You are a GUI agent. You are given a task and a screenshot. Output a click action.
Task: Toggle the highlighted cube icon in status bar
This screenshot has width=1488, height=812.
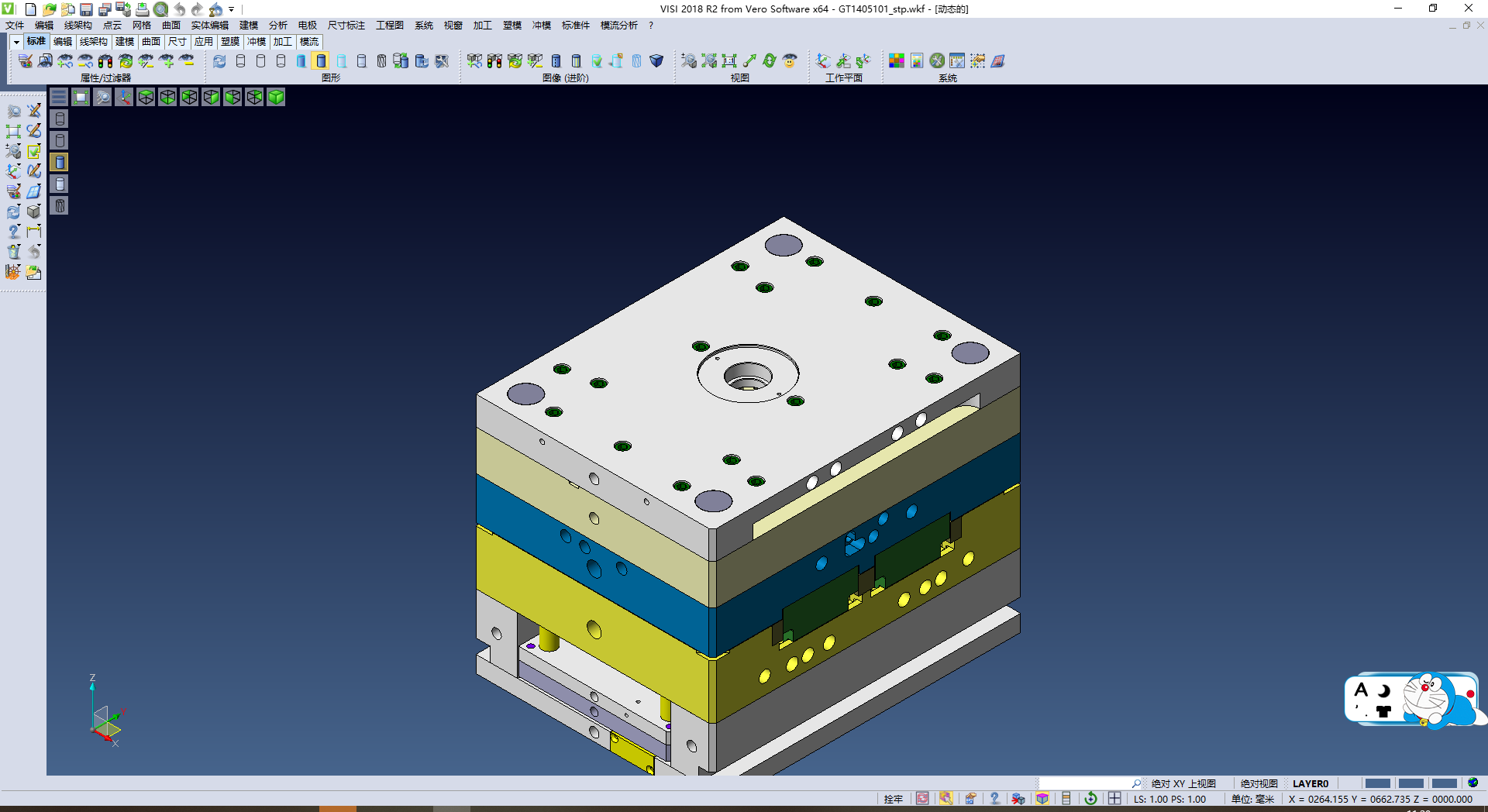[x=1042, y=799]
